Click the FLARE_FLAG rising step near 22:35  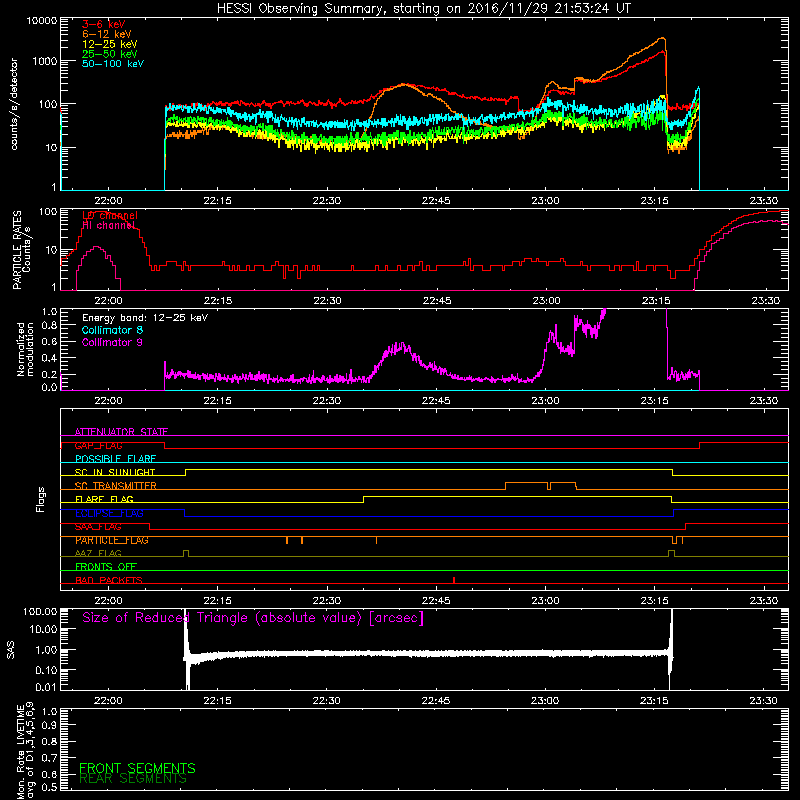click(x=364, y=499)
